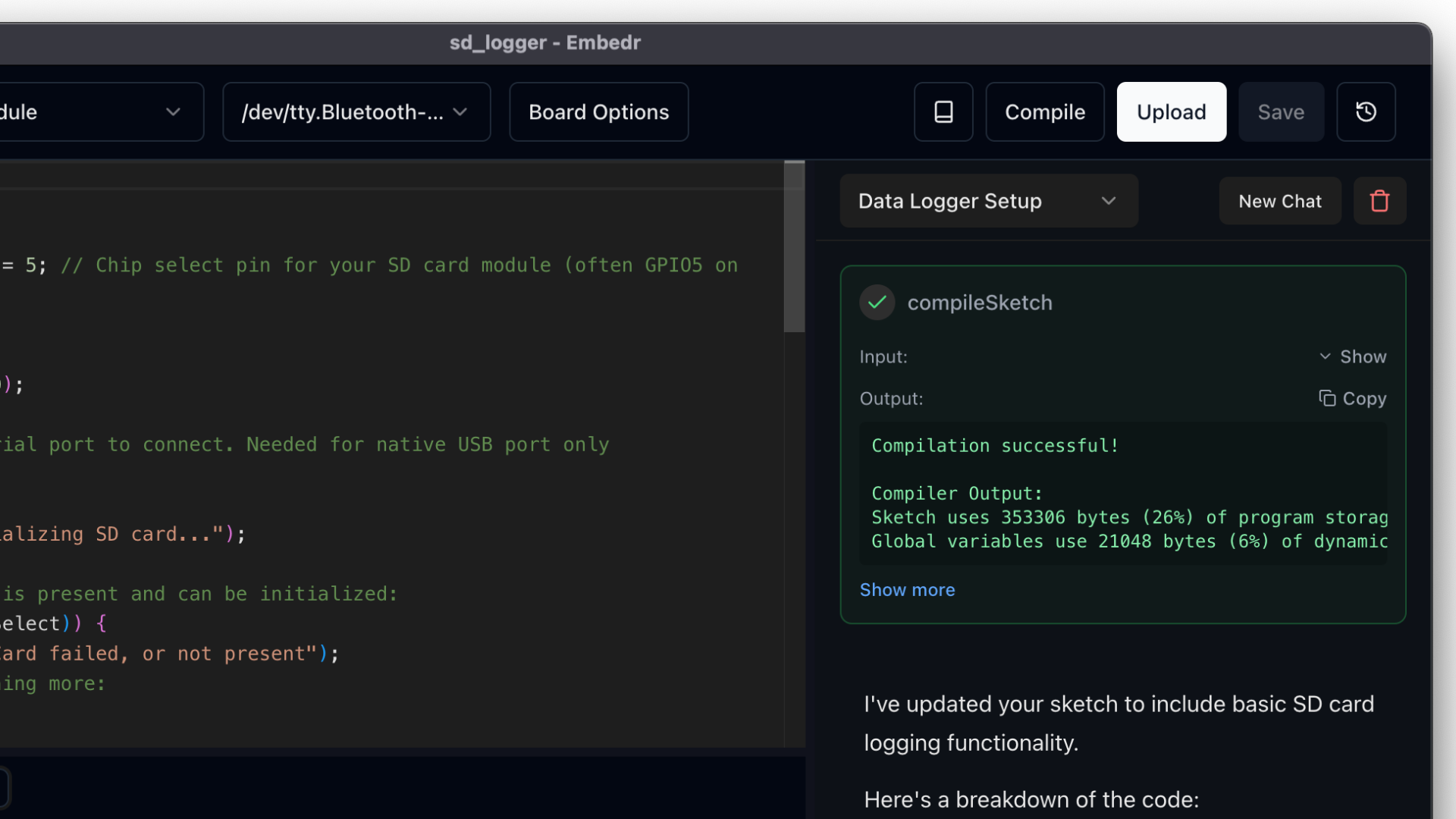This screenshot has height=819, width=1456.
Task: Show the compileSketch input
Action: tap(1352, 356)
